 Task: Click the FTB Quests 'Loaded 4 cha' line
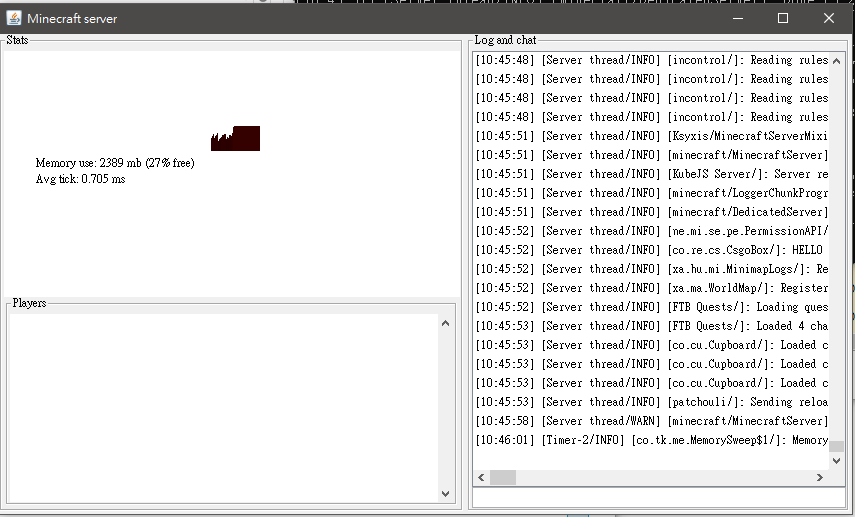[x=652, y=326]
